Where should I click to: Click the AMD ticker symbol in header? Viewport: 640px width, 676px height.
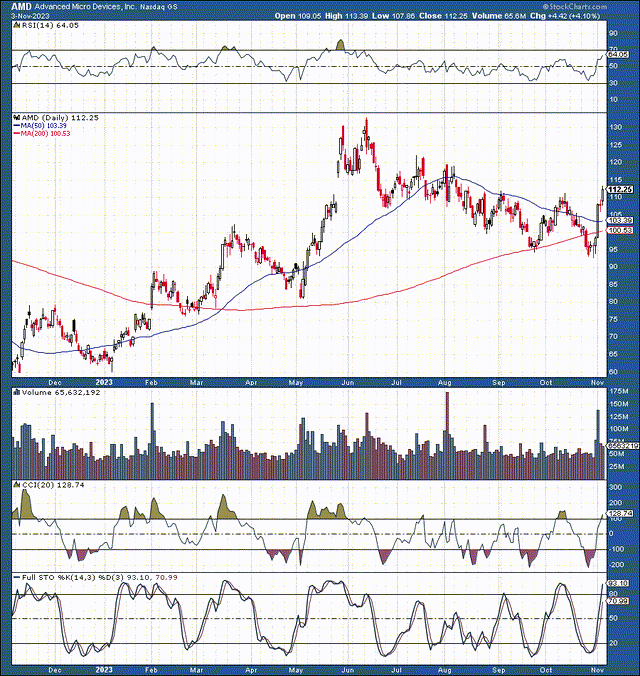point(21,6)
